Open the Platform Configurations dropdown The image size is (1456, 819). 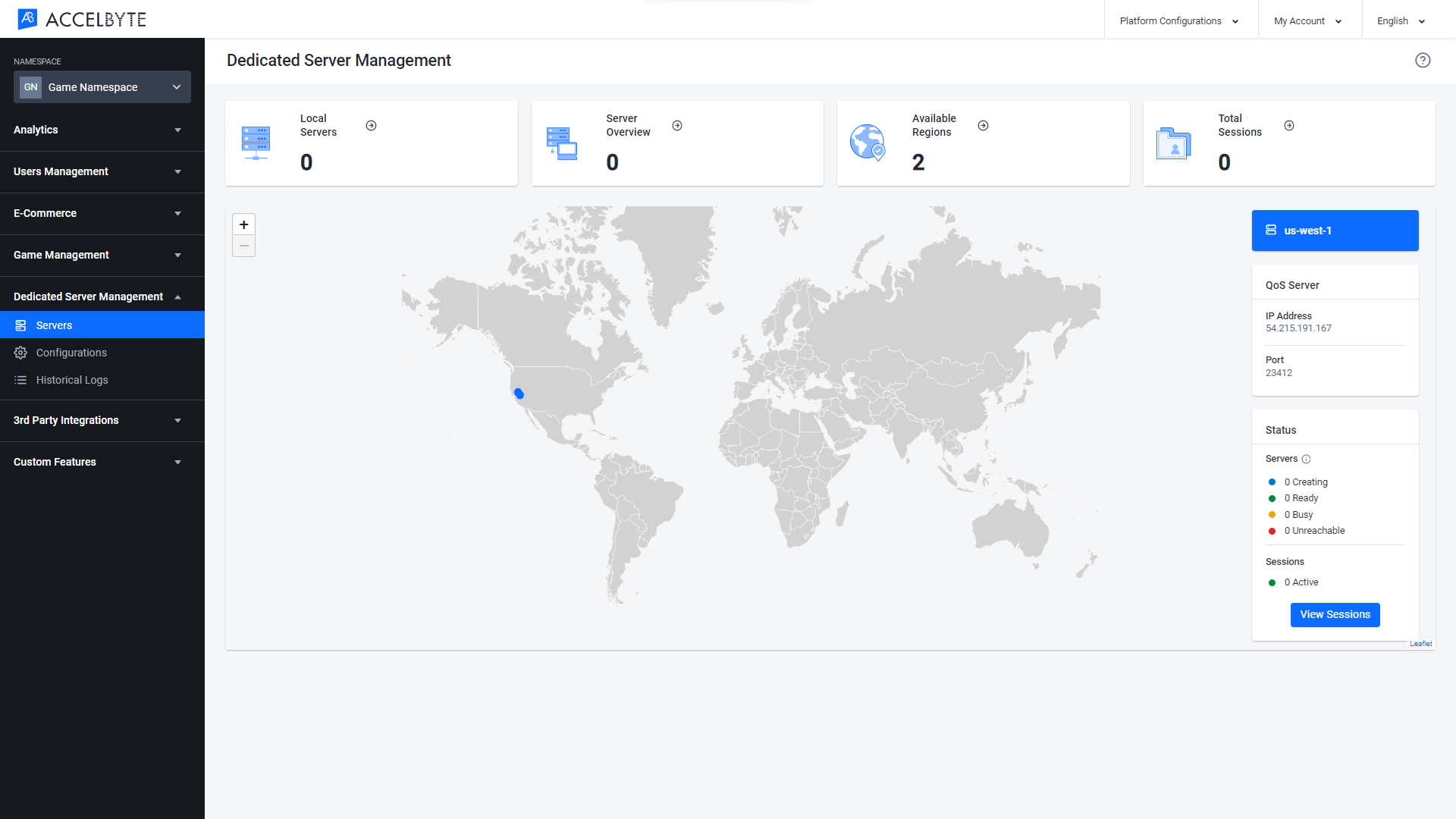(x=1180, y=20)
